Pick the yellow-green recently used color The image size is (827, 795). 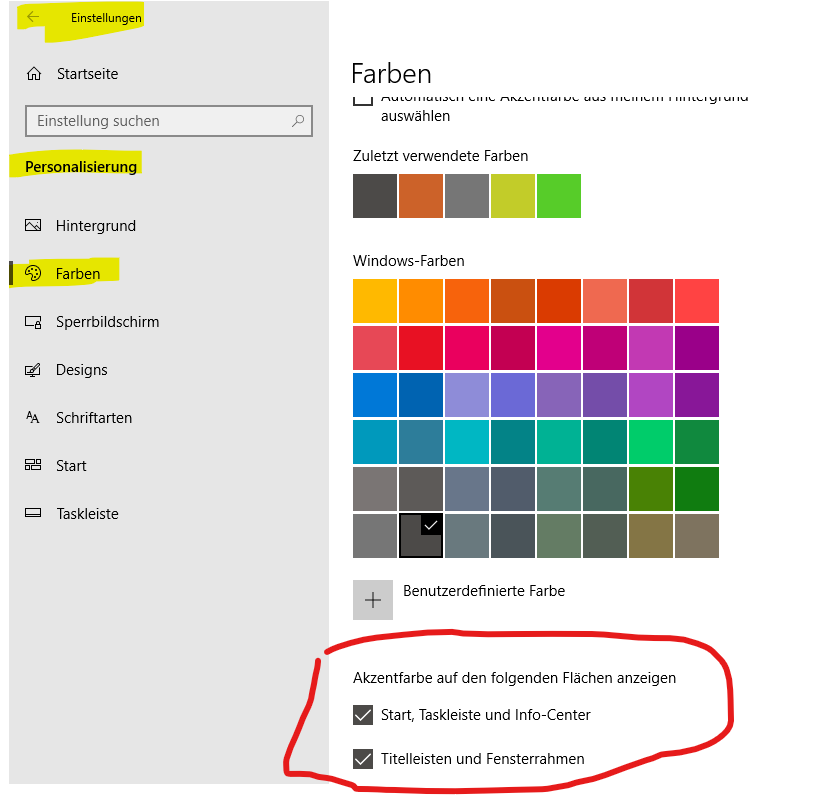coord(513,196)
